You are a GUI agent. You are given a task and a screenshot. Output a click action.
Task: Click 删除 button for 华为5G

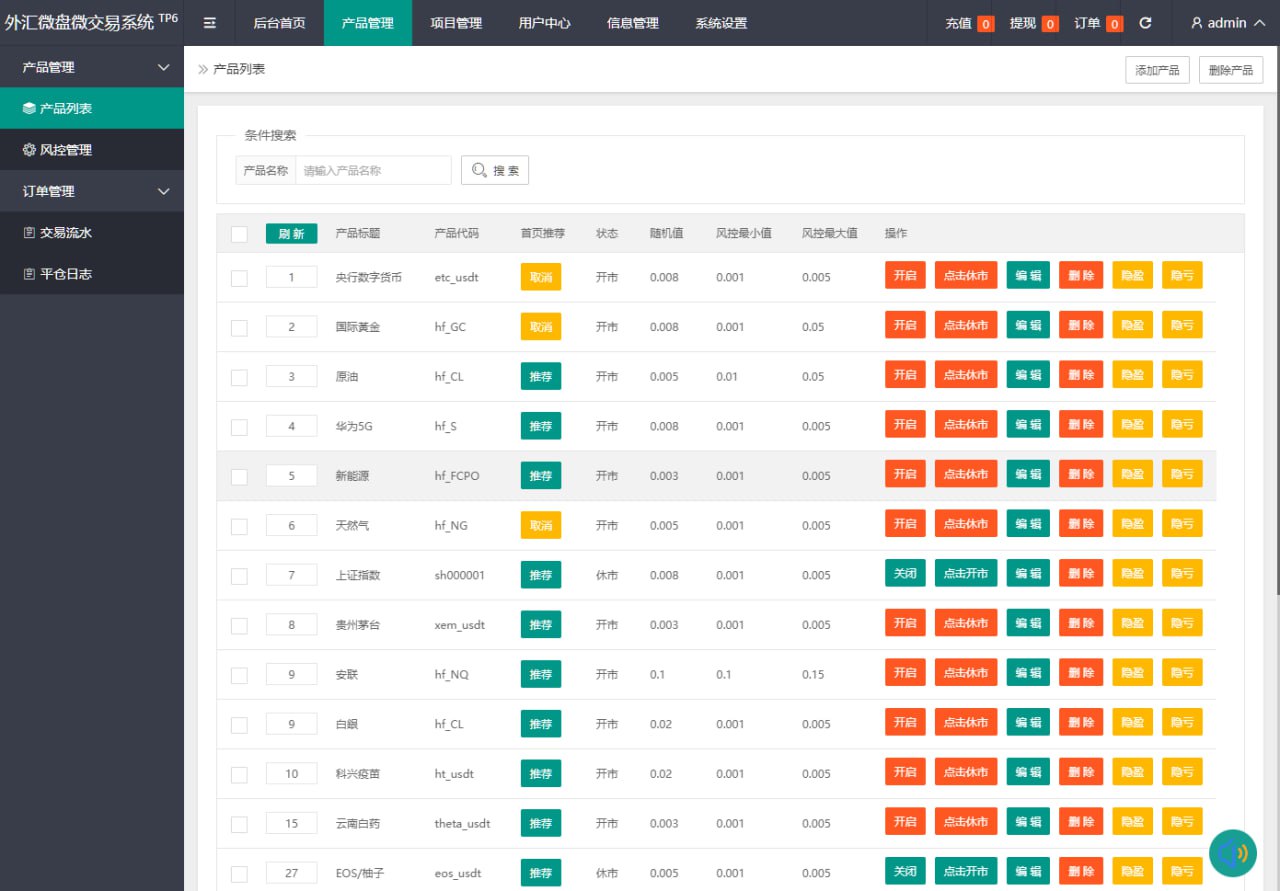pyautogui.click(x=1081, y=425)
